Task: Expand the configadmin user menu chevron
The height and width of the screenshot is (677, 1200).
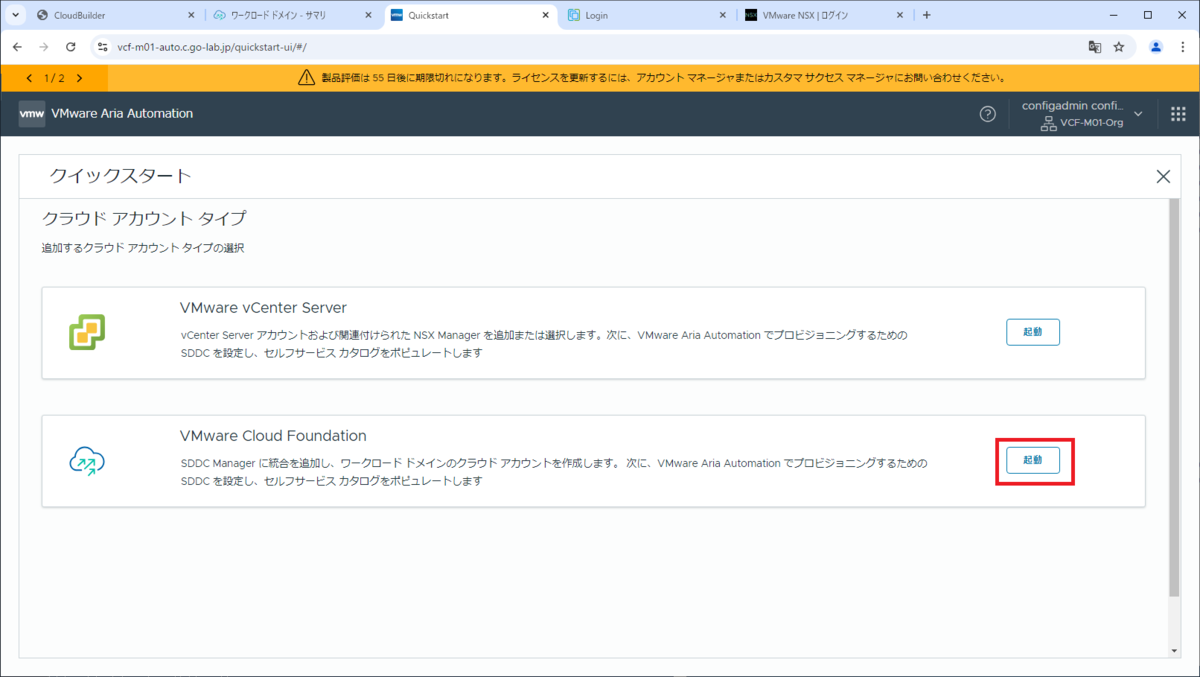Action: [x=1138, y=114]
